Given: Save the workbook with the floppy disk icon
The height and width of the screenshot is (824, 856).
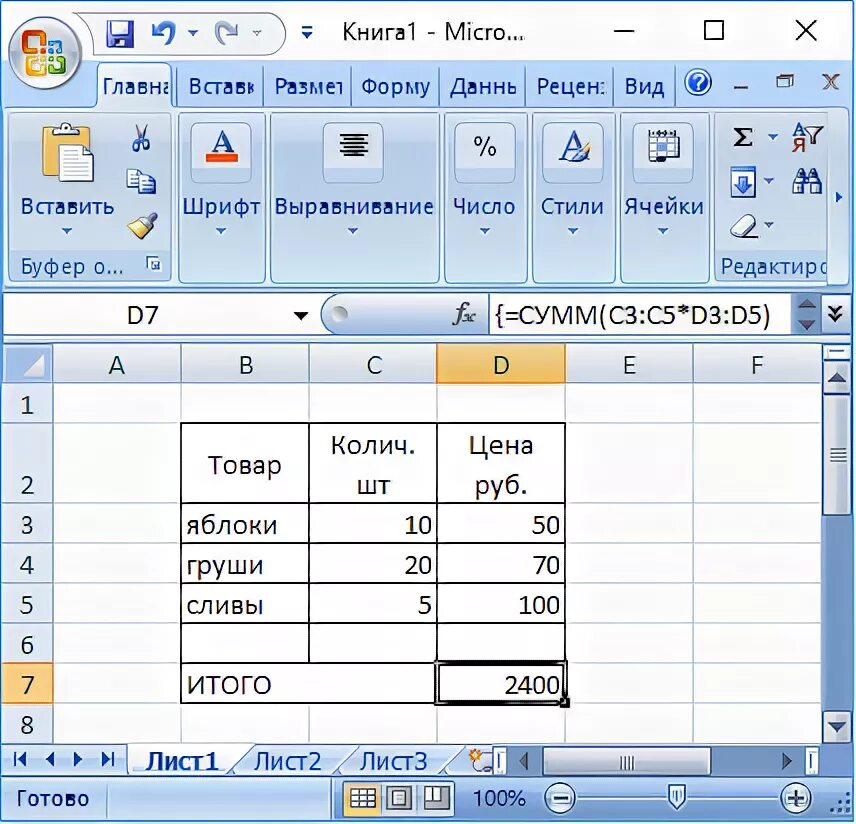Looking at the screenshot, I should [120, 34].
